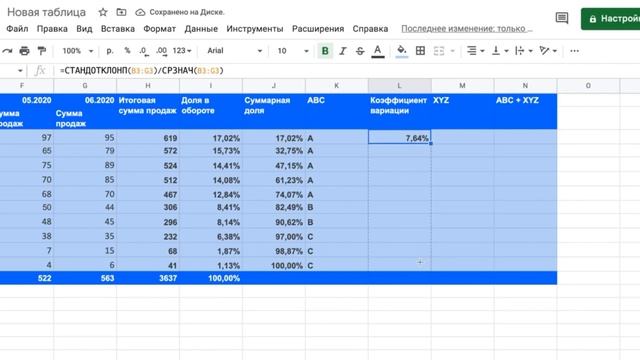Open more formats 123 dropdown

[x=182, y=51]
